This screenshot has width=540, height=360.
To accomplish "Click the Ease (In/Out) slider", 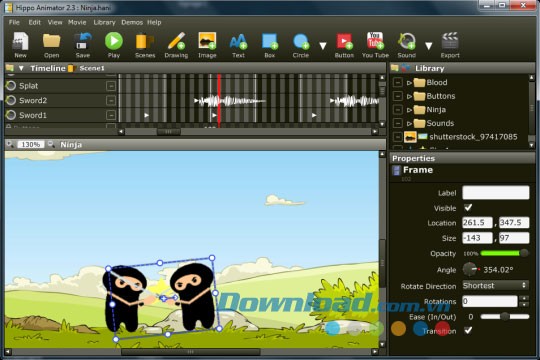I will [x=505, y=316].
